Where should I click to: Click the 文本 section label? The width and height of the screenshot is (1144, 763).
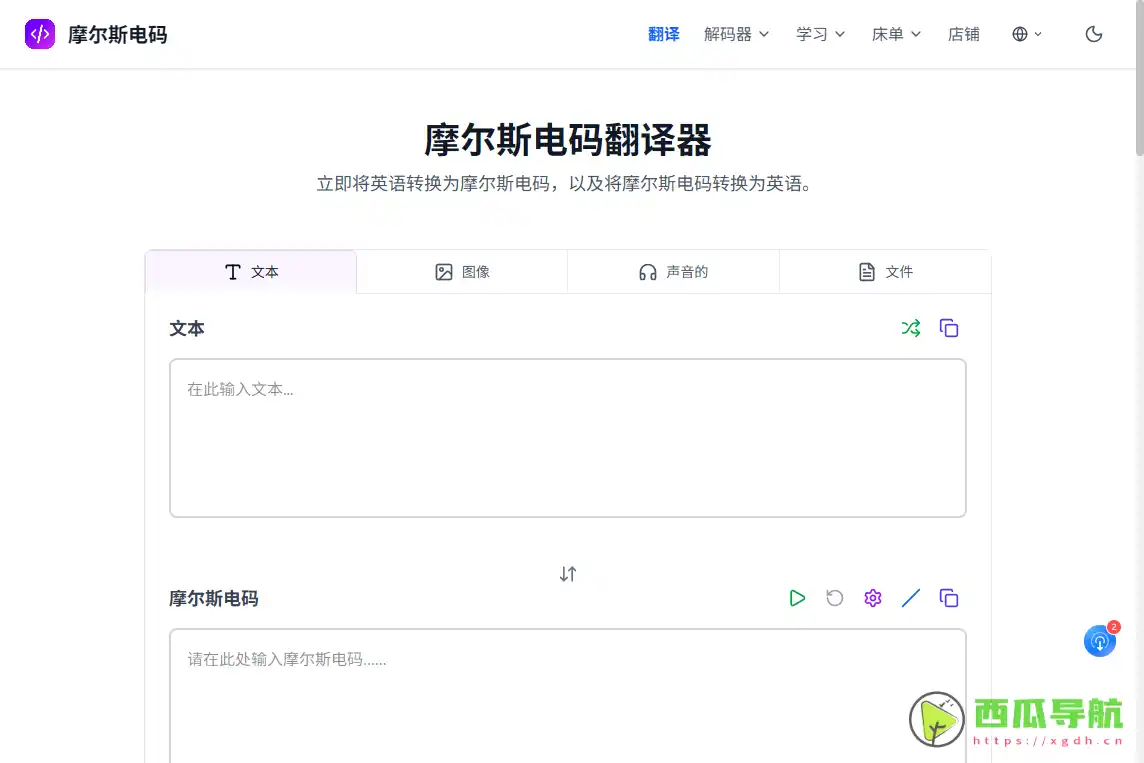[187, 329]
